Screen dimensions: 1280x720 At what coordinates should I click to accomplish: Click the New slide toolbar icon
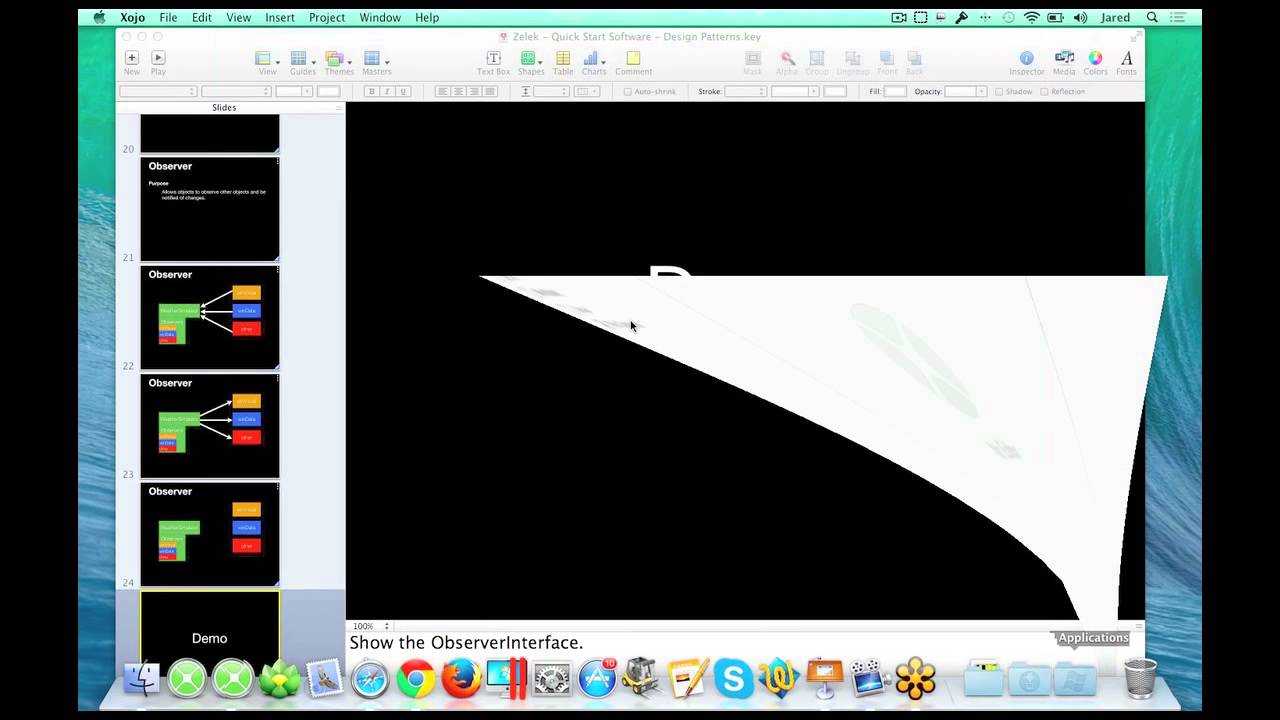click(x=131, y=58)
